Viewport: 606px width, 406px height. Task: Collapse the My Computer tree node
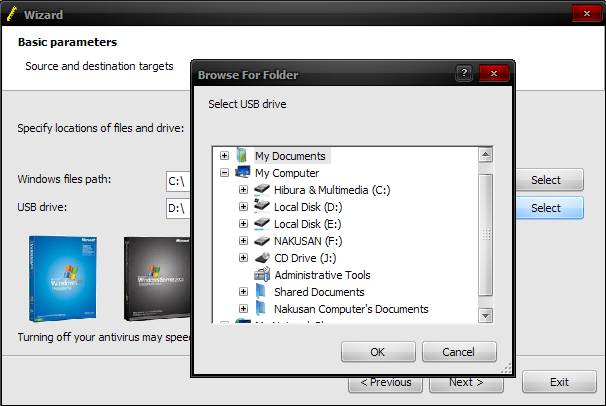224,173
